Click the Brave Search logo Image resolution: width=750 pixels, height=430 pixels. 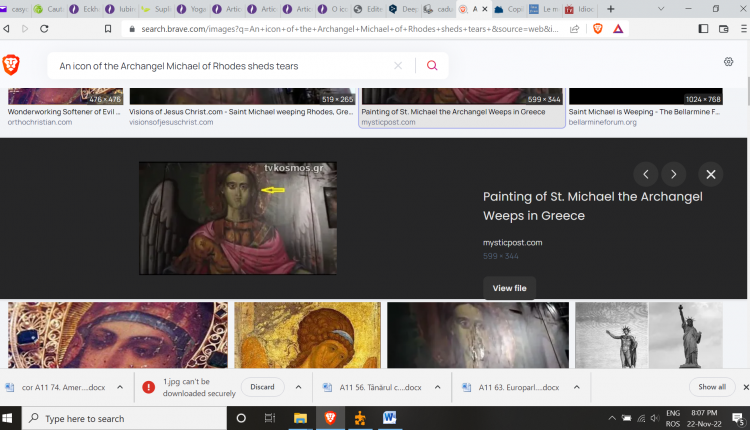(14, 64)
